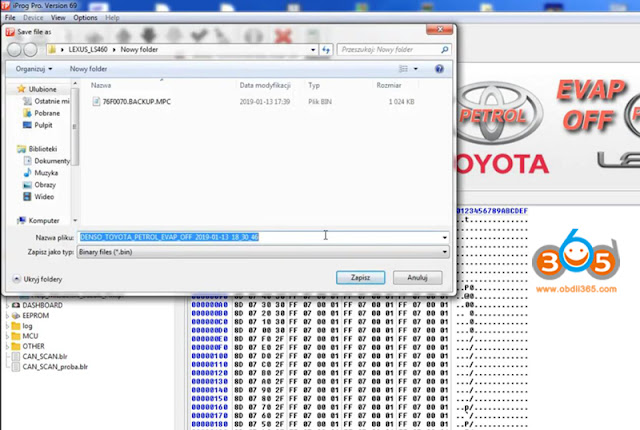Click Nowy folder toolbar button

tap(88, 69)
